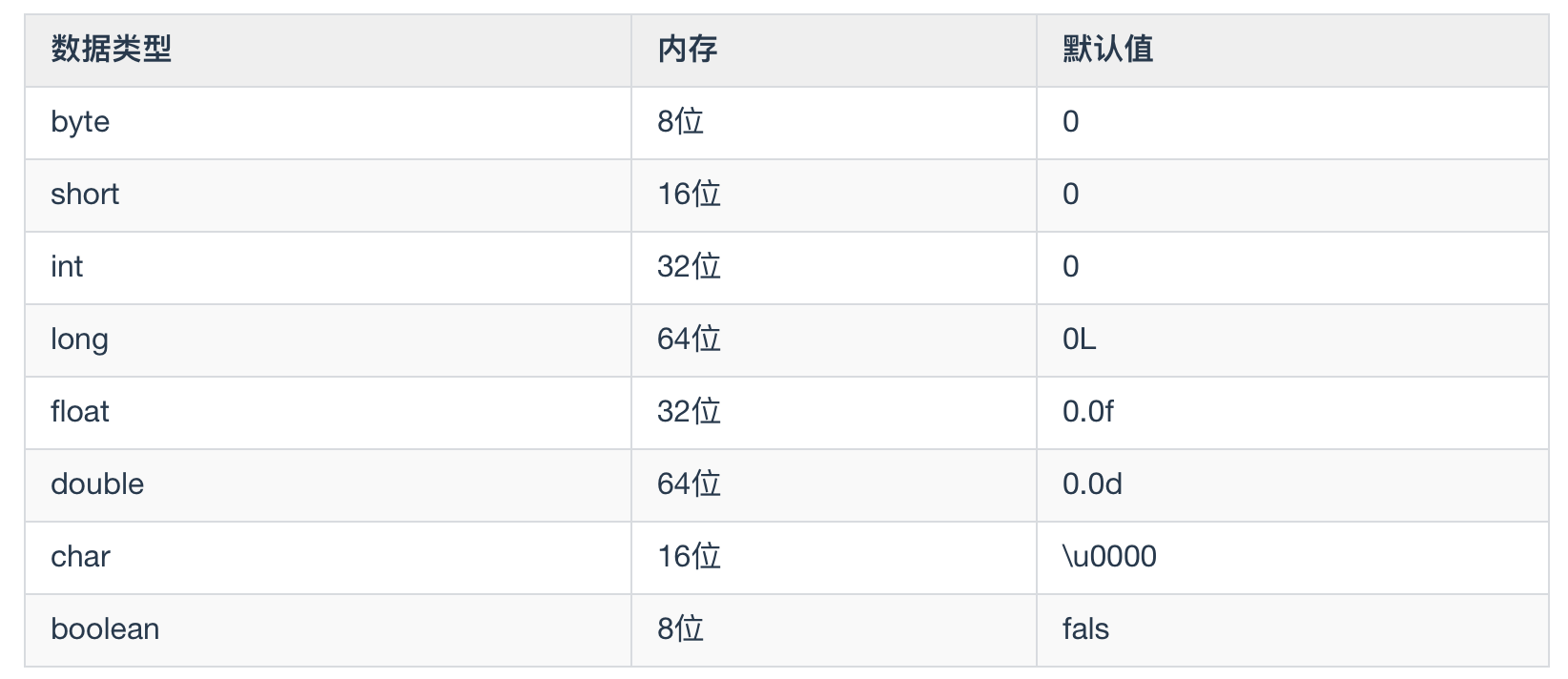Click the 数据类型 column header
Screen dimensions: 1568x679
tap(112, 50)
